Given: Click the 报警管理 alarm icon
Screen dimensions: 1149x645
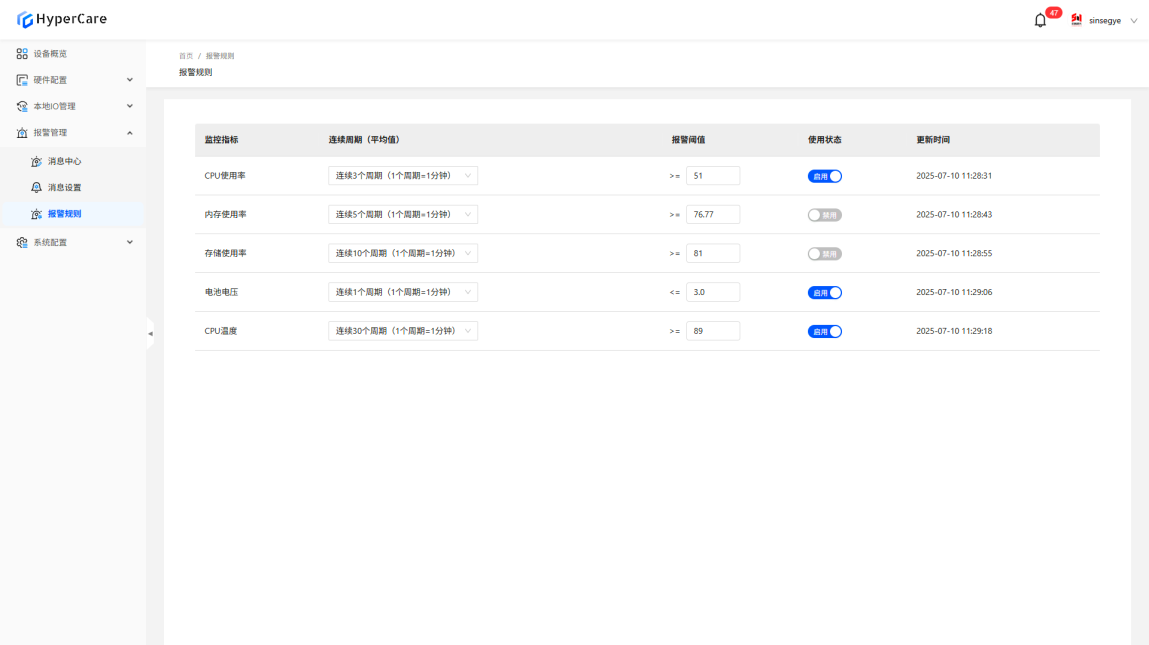Looking at the screenshot, I should click(x=22, y=133).
